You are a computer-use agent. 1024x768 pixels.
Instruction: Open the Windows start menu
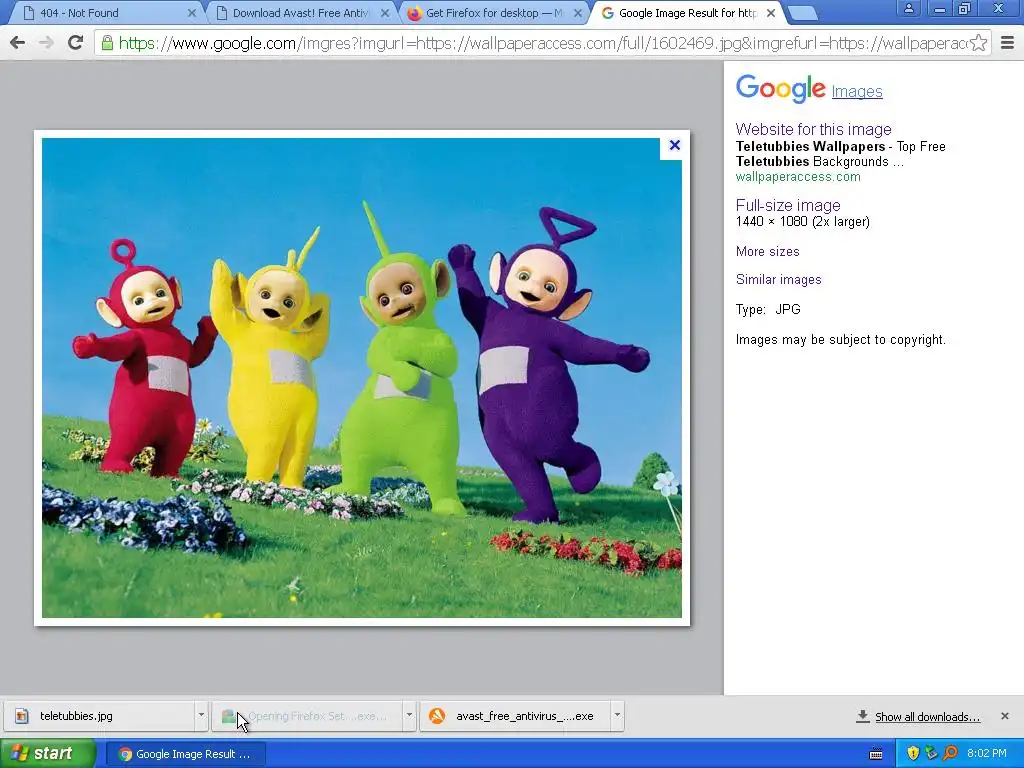click(46, 753)
